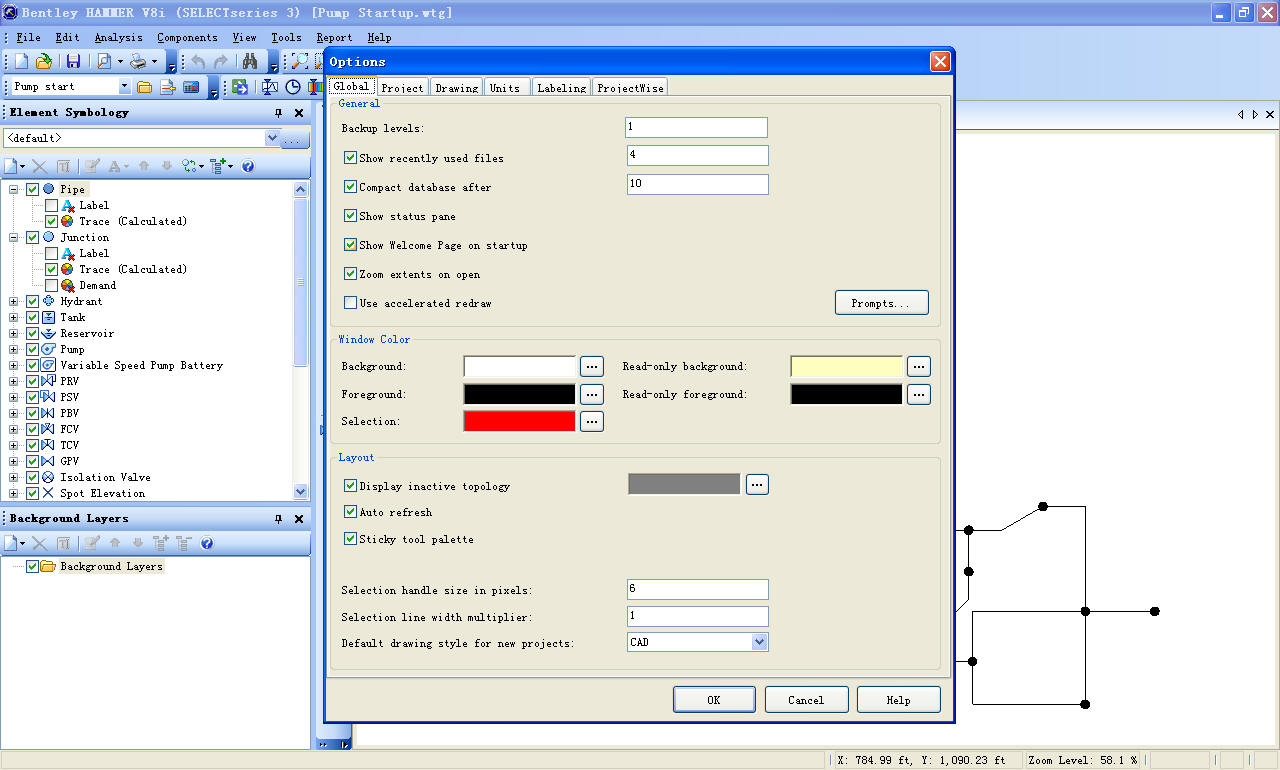1280x770 pixels.
Task: Toggle Zoom extents on open
Action: (x=350, y=274)
